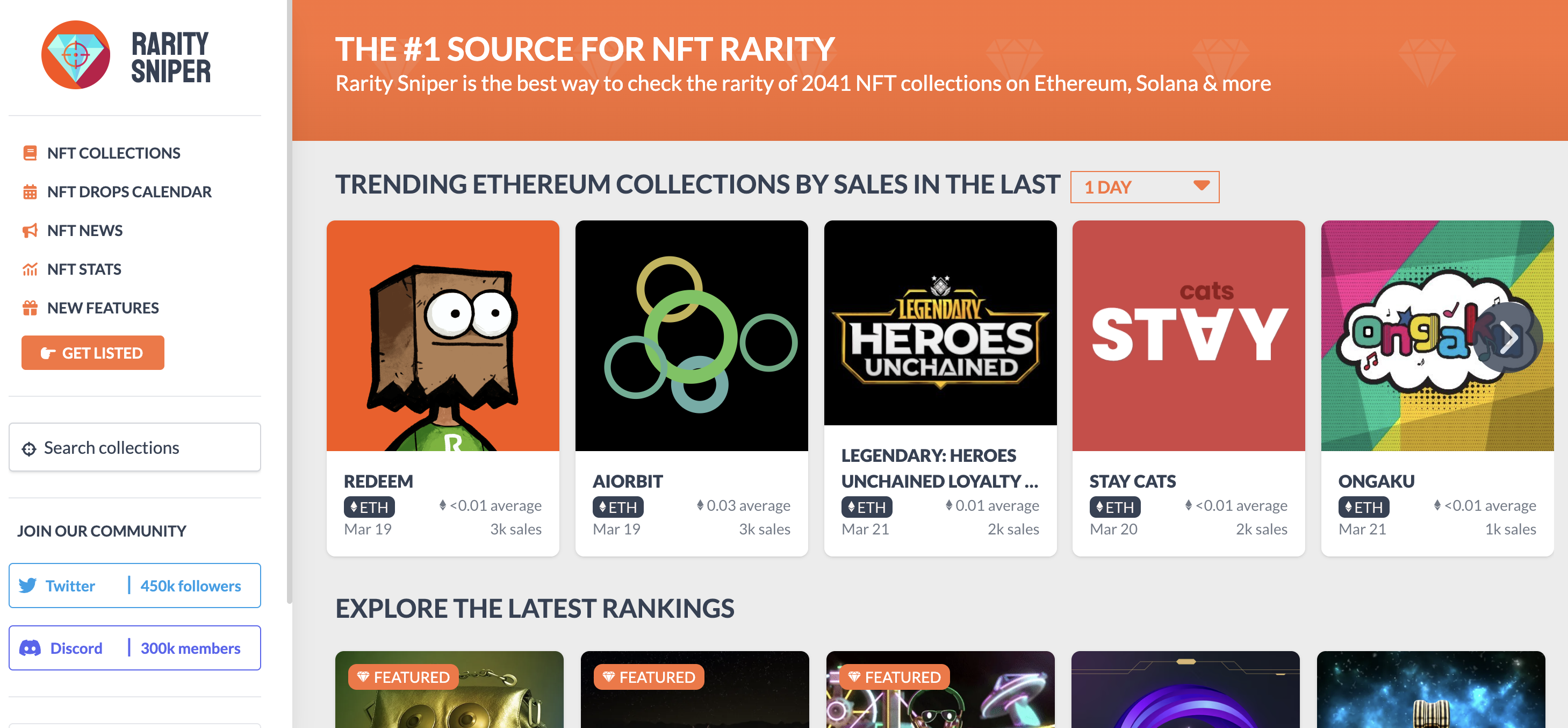
Task: Click '2k sales' on Legendary Heroes card
Action: click(x=1013, y=529)
